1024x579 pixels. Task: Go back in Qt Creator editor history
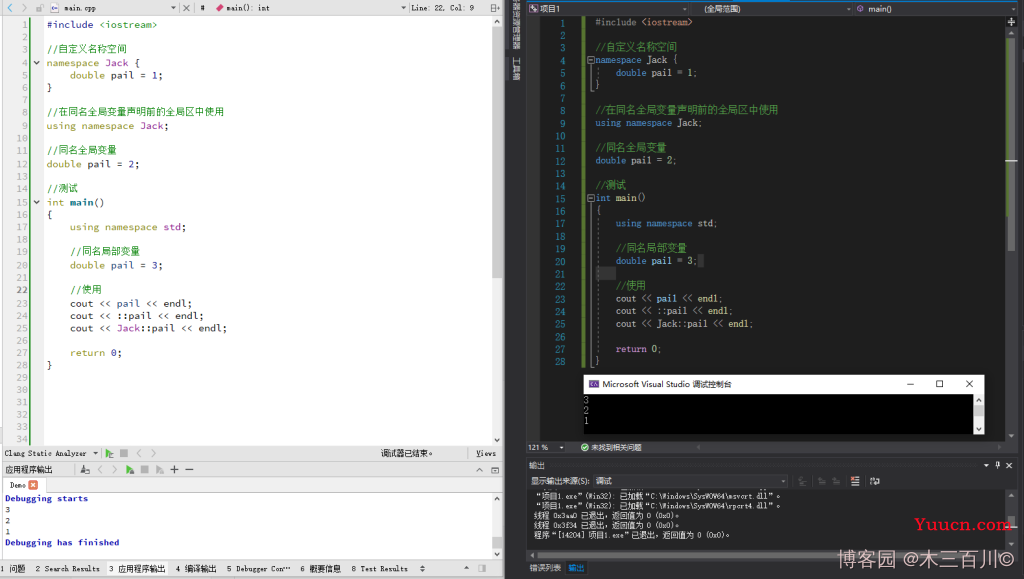[x=9, y=8]
